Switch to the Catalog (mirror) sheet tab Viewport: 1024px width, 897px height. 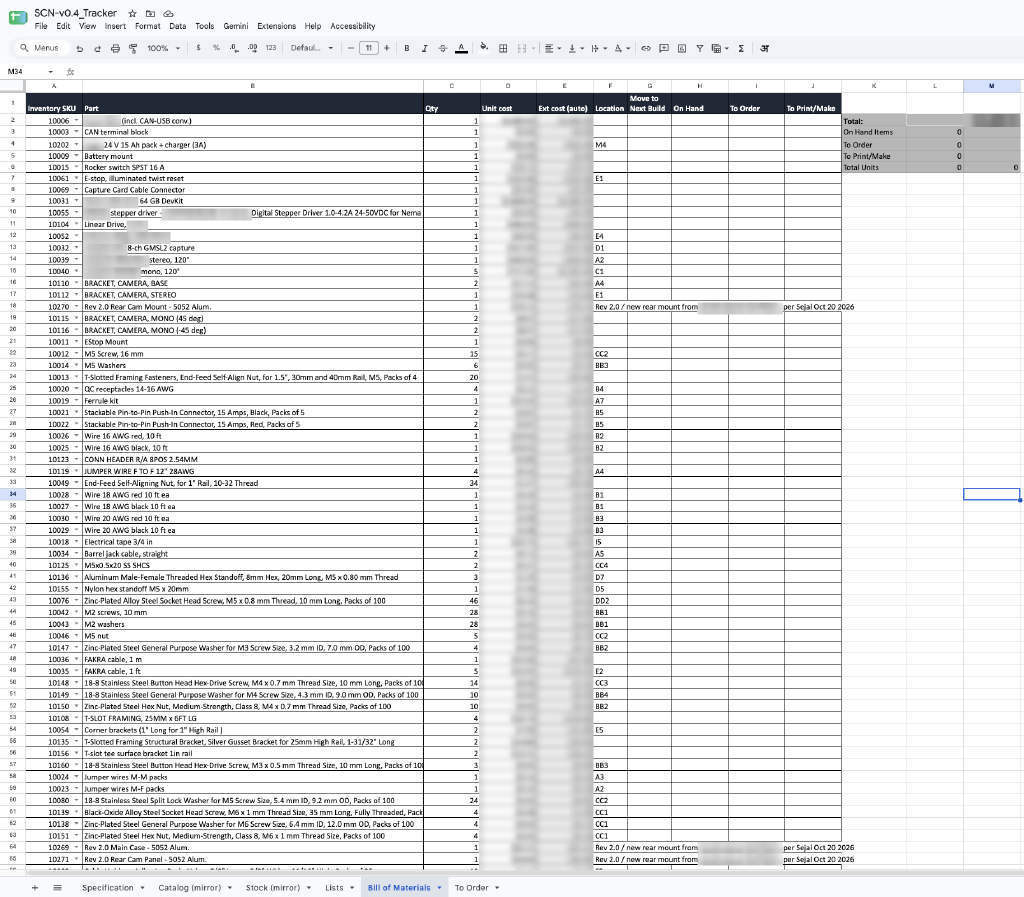(x=189, y=887)
